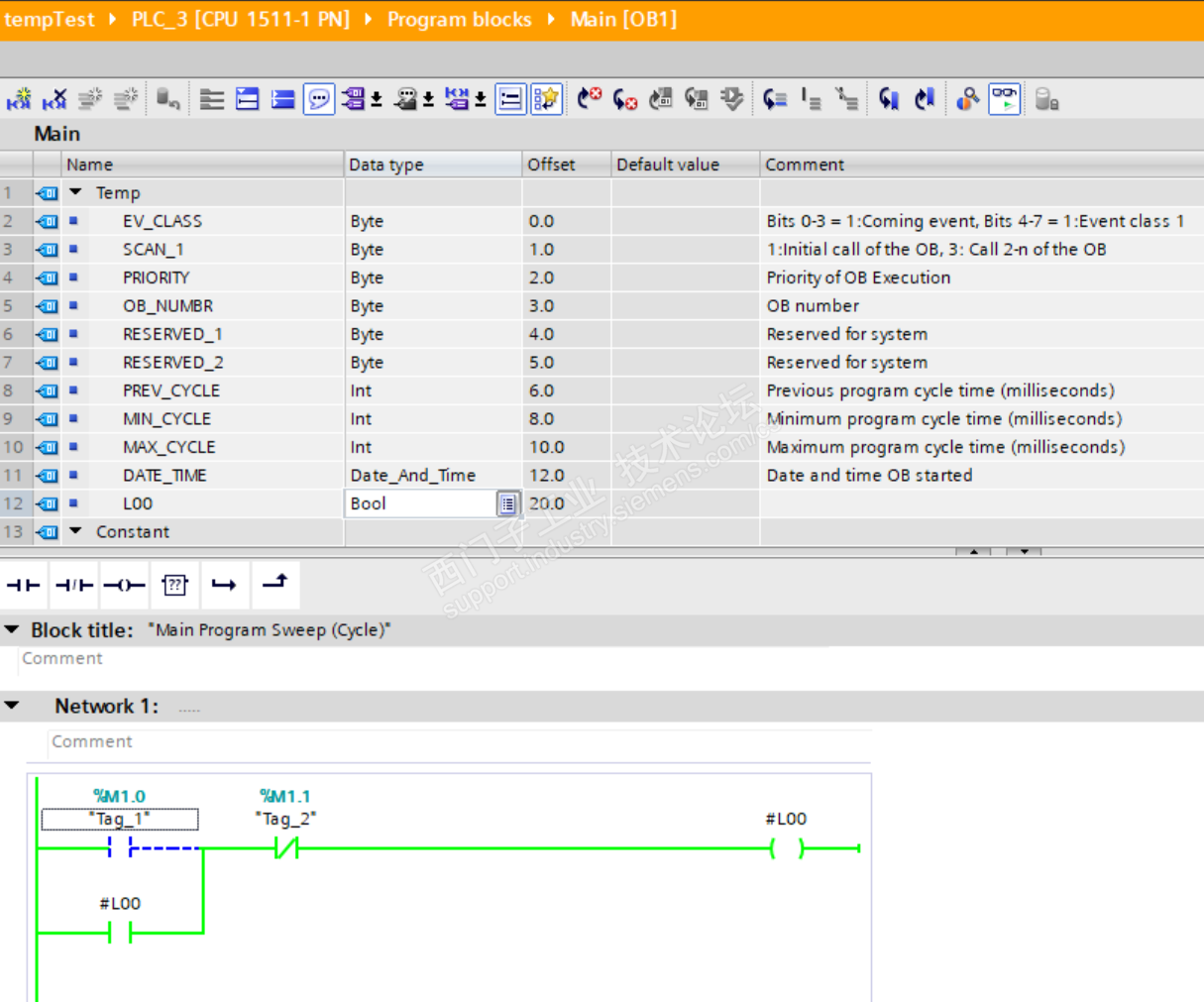Insert a normally closed contact
This screenshot has width=1204, height=1002.
pyautogui.click(x=73, y=585)
